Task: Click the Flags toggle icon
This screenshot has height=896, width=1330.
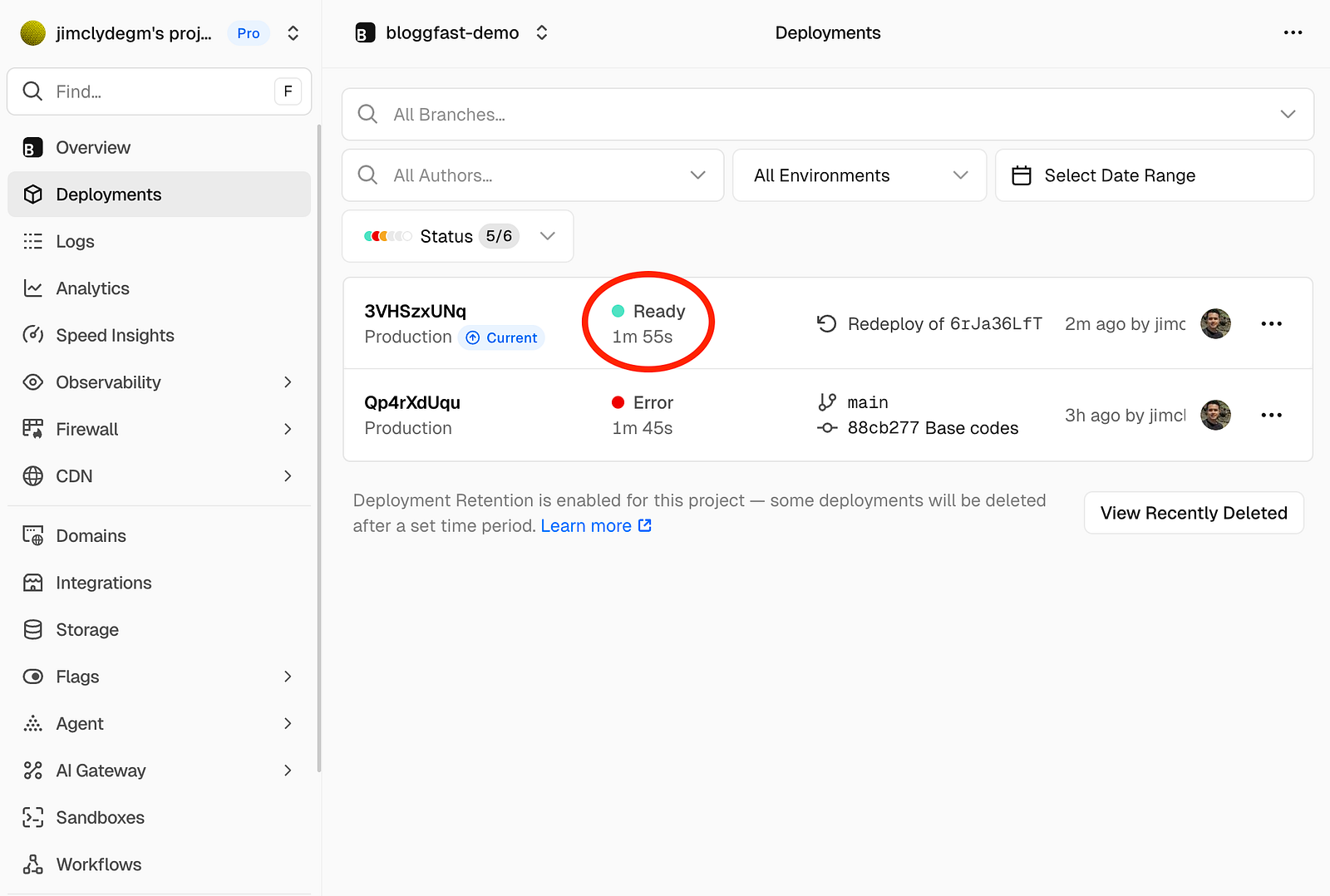Action: pyautogui.click(x=32, y=677)
